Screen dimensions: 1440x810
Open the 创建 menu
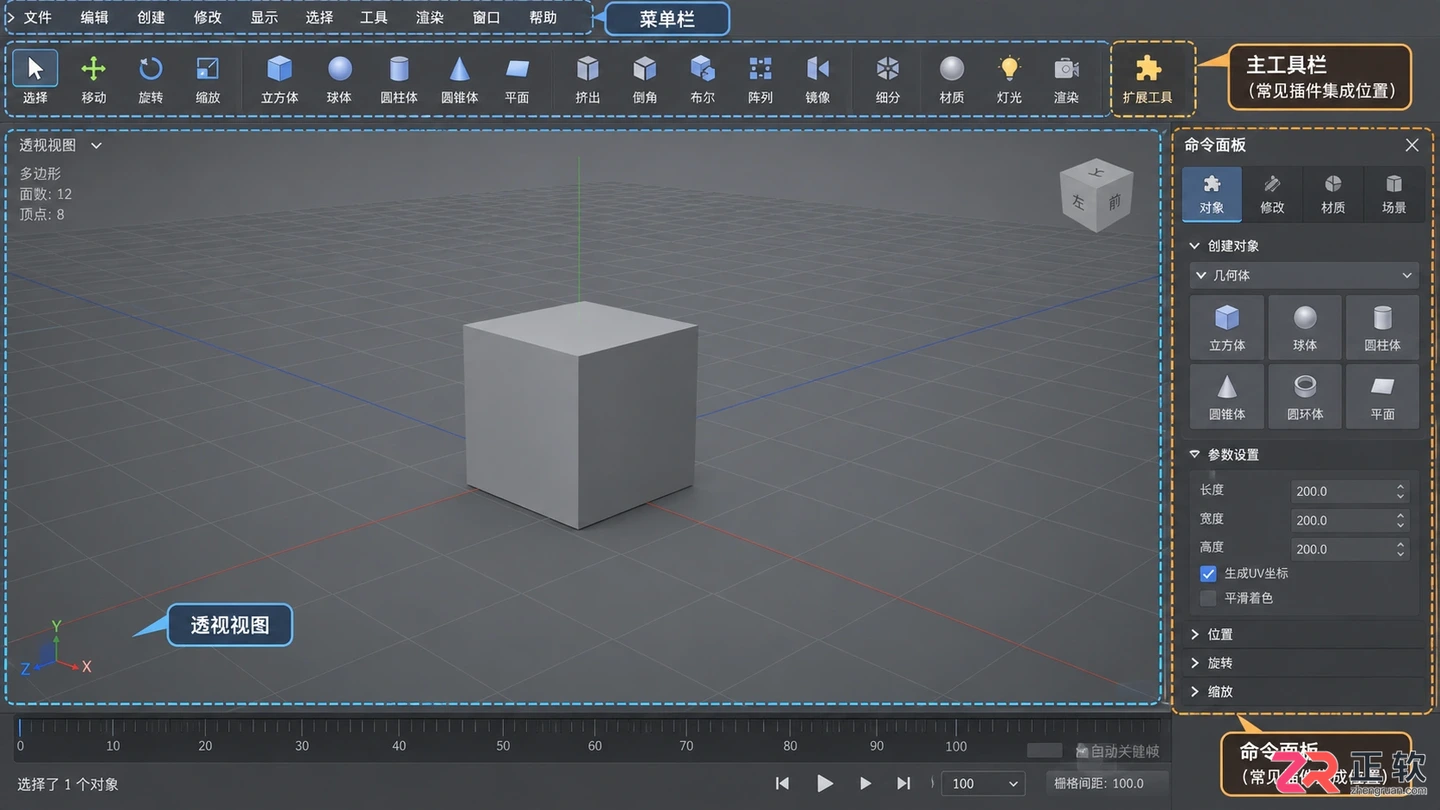click(151, 17)
